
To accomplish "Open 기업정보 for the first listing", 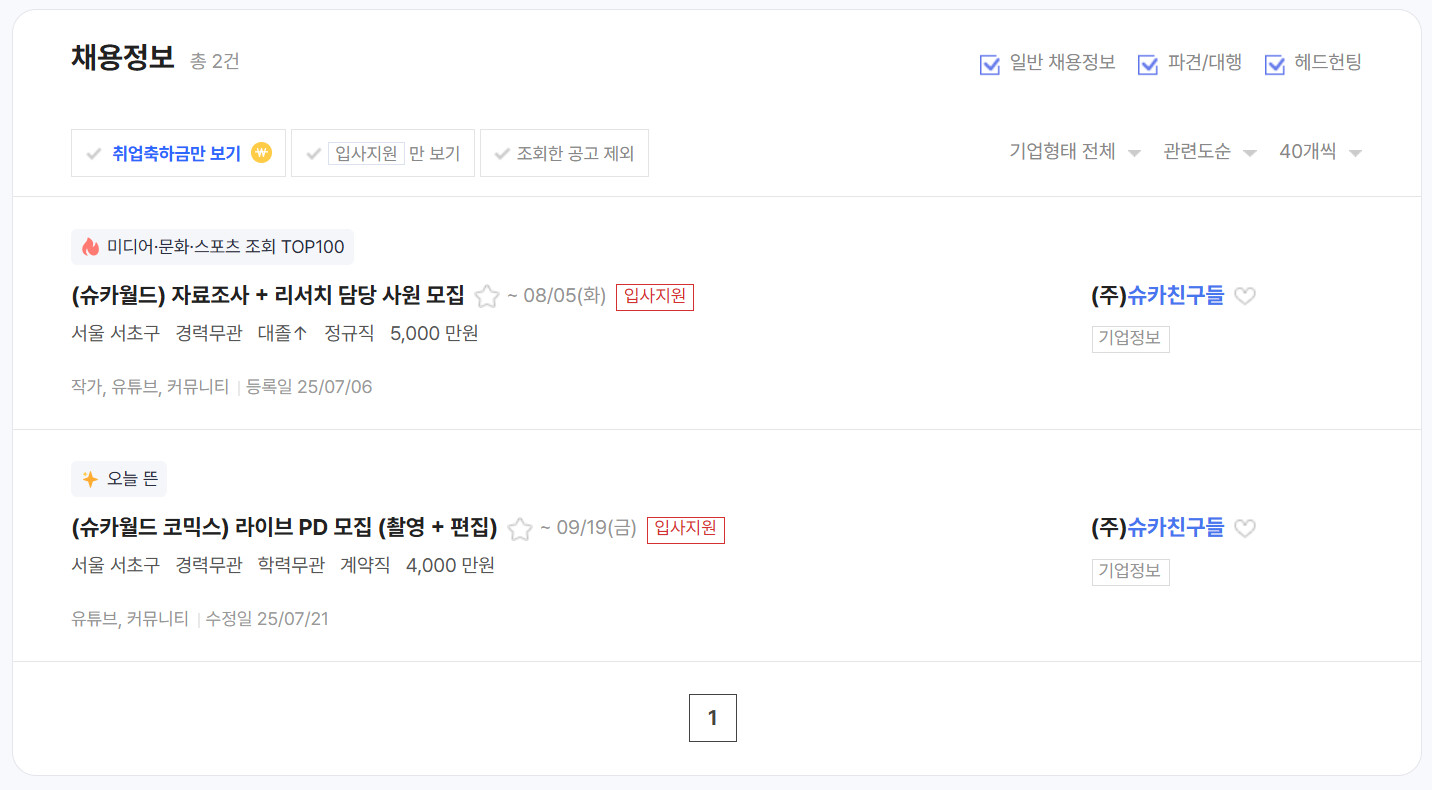I will point(1130,339).
